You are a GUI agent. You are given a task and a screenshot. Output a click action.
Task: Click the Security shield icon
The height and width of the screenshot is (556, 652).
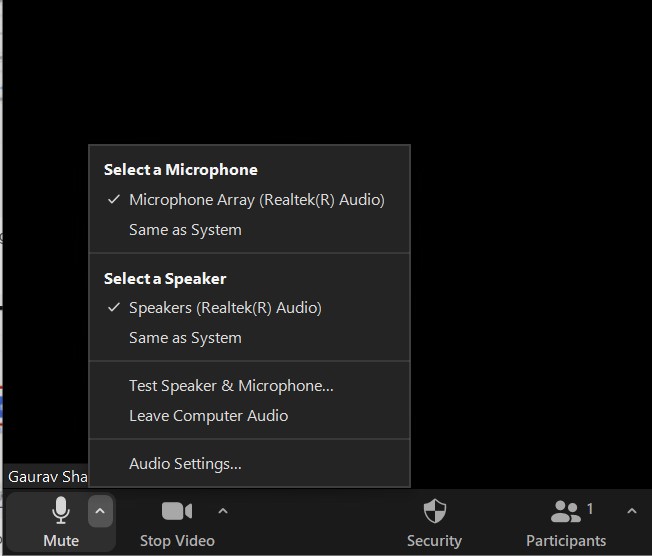(434, 511)
